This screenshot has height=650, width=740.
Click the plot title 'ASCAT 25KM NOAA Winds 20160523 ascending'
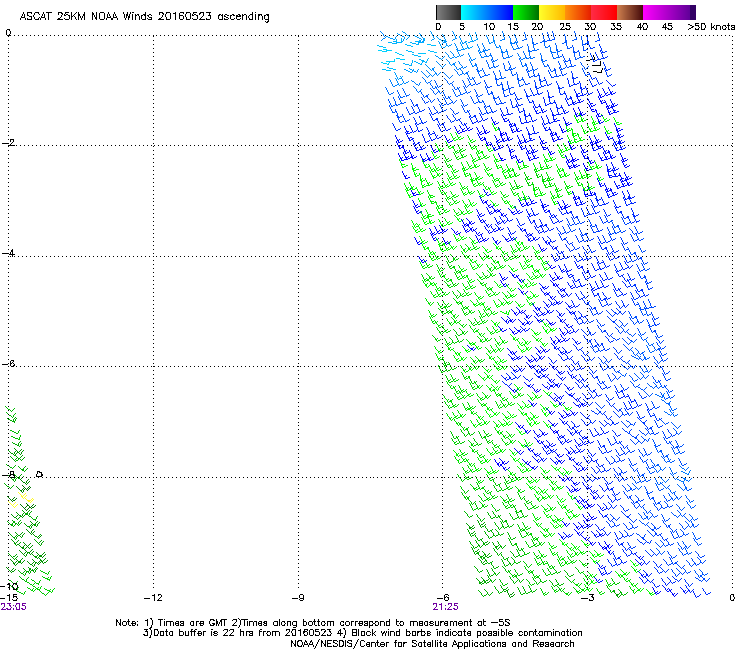coord(144,17)
